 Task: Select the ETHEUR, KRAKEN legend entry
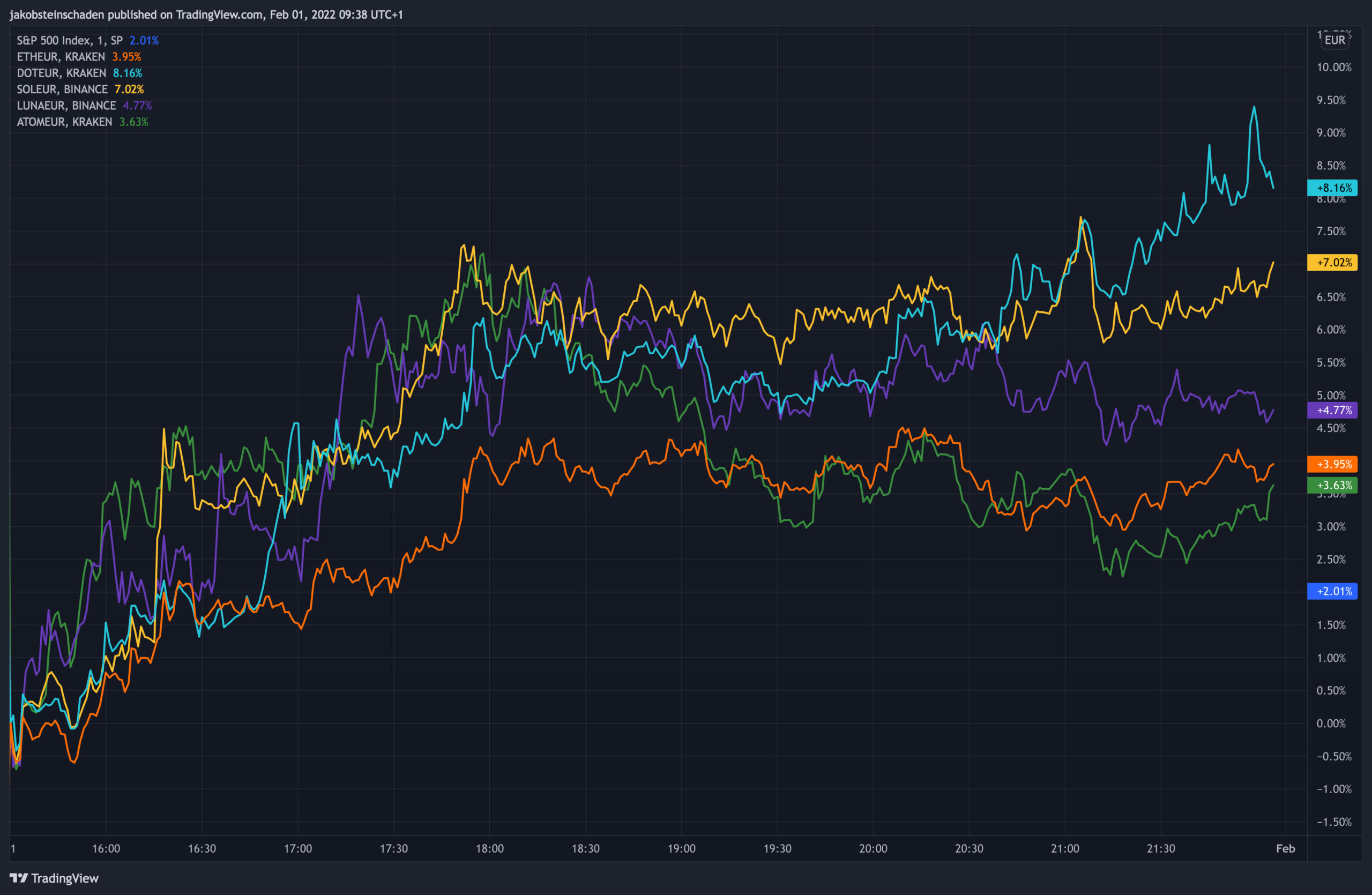(x=61, y=56)
